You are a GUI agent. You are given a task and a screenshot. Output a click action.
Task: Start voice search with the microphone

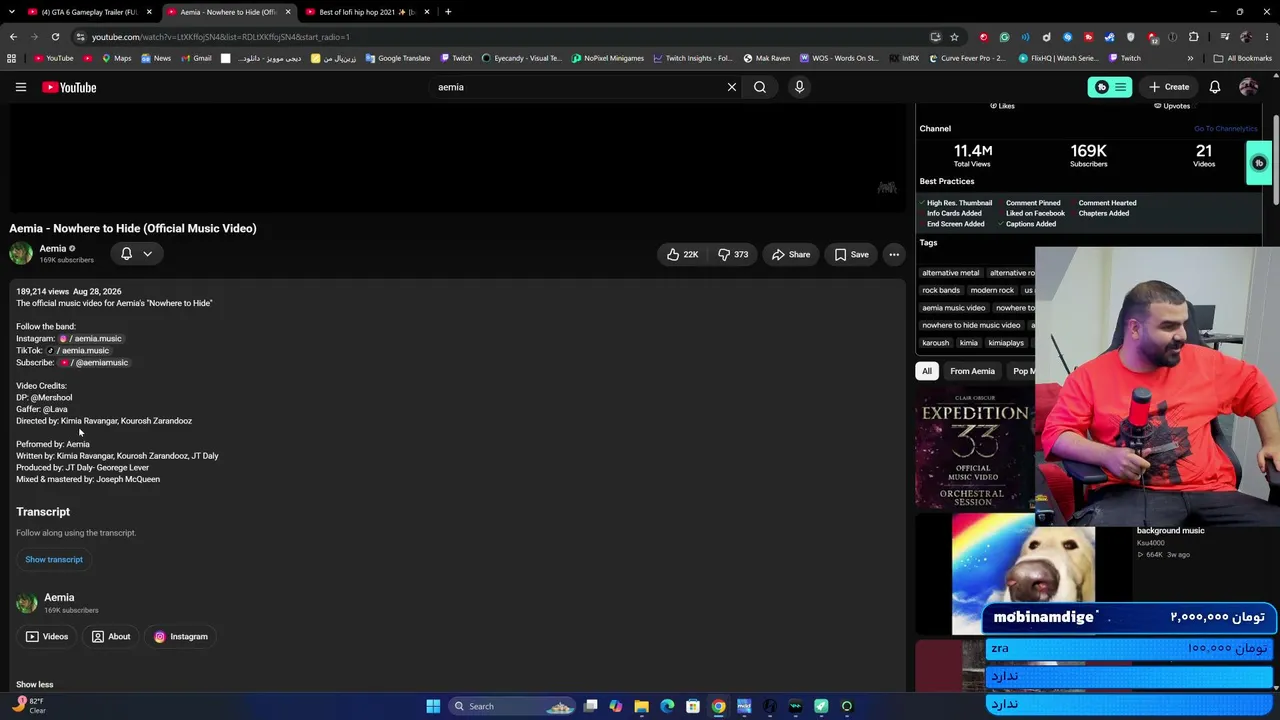pos(799,87)
